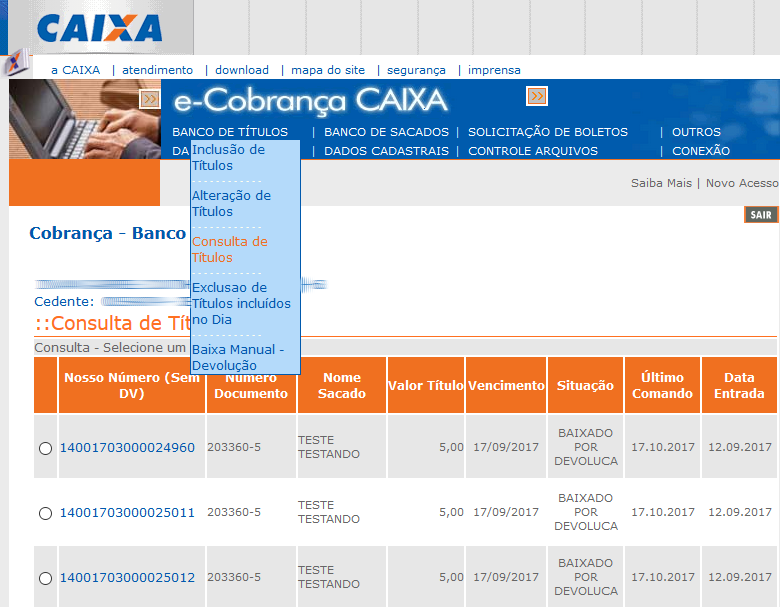Screen dimensions: 780x607
Task: Click 203360-5 in row 14001703000024960
Action: click(x=234, y=447)
